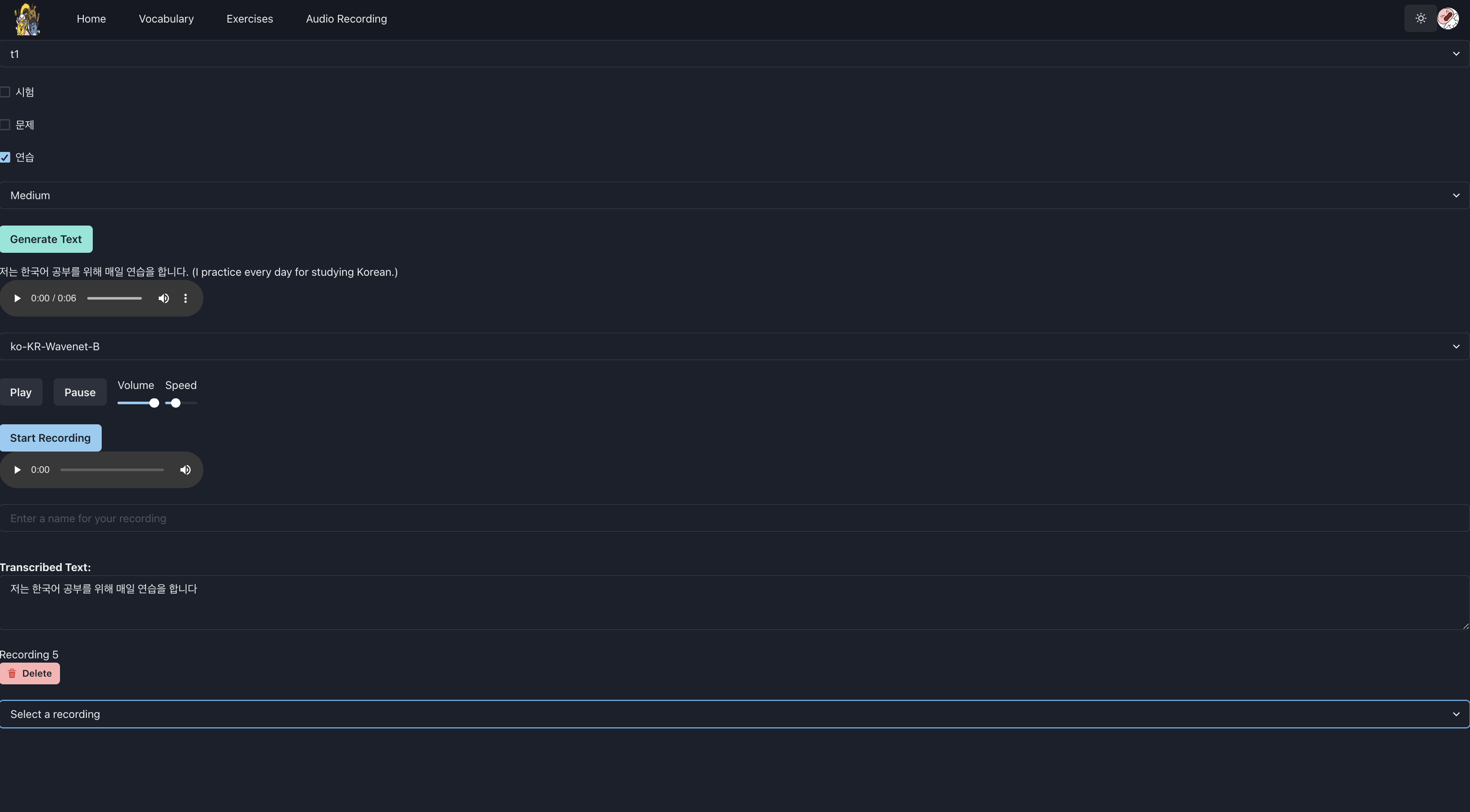Mute the generated audio player
The image size is (1470, 812).
click(x=164, y=298)
